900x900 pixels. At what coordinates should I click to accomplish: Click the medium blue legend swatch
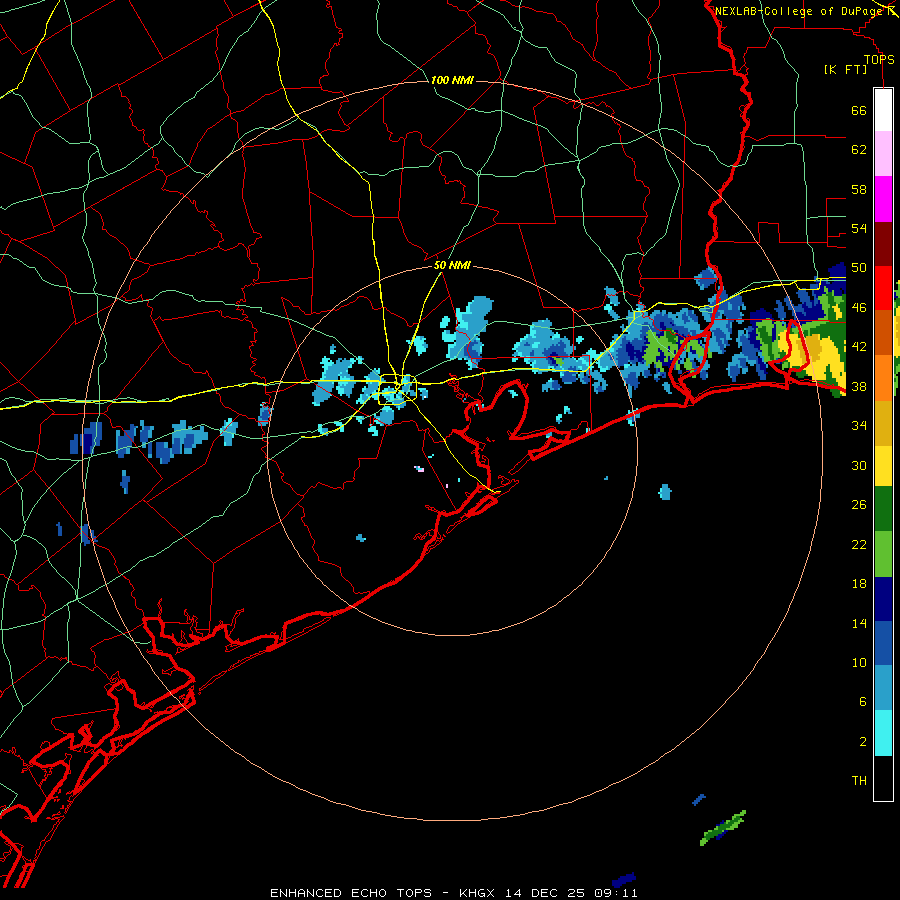(x=883, y=643)
